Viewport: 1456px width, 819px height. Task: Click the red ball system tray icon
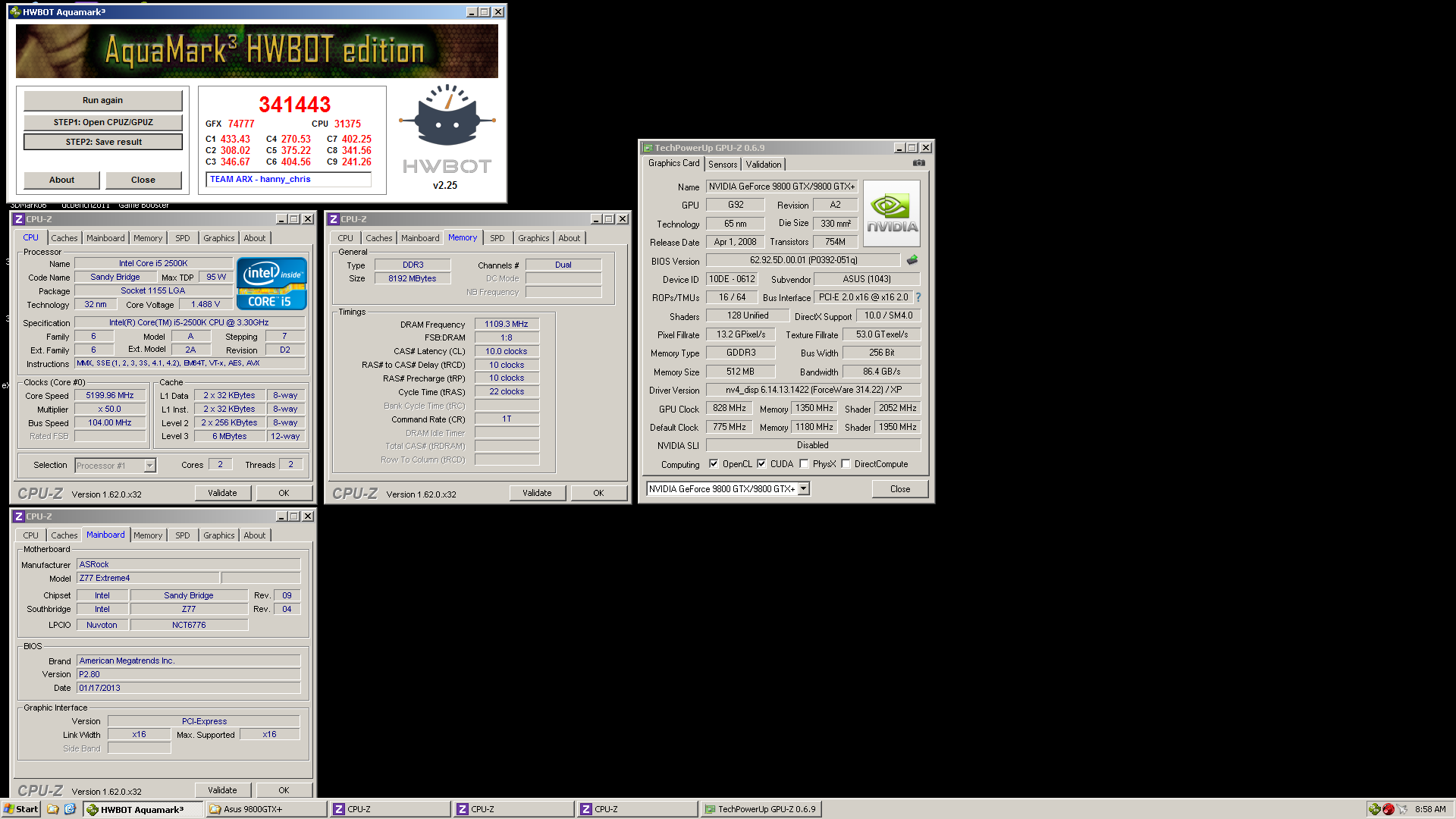pyautogui.click(x=1388, y=809)
